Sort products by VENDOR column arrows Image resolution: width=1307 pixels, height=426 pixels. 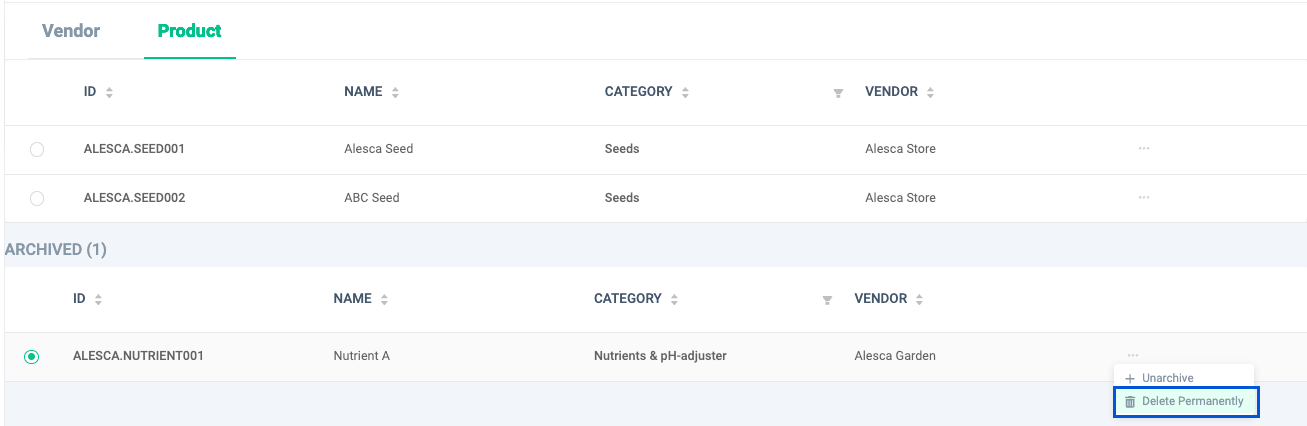click(930, 92)
